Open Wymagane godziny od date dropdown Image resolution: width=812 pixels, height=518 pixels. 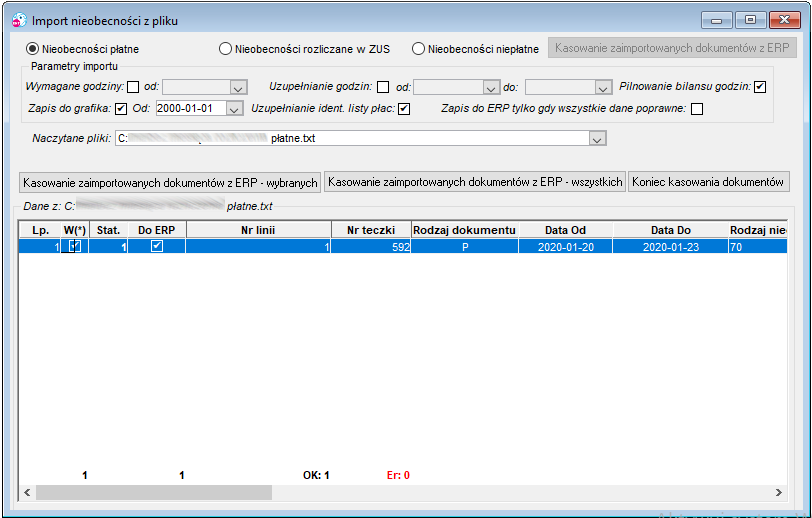(x=238, y=88)
